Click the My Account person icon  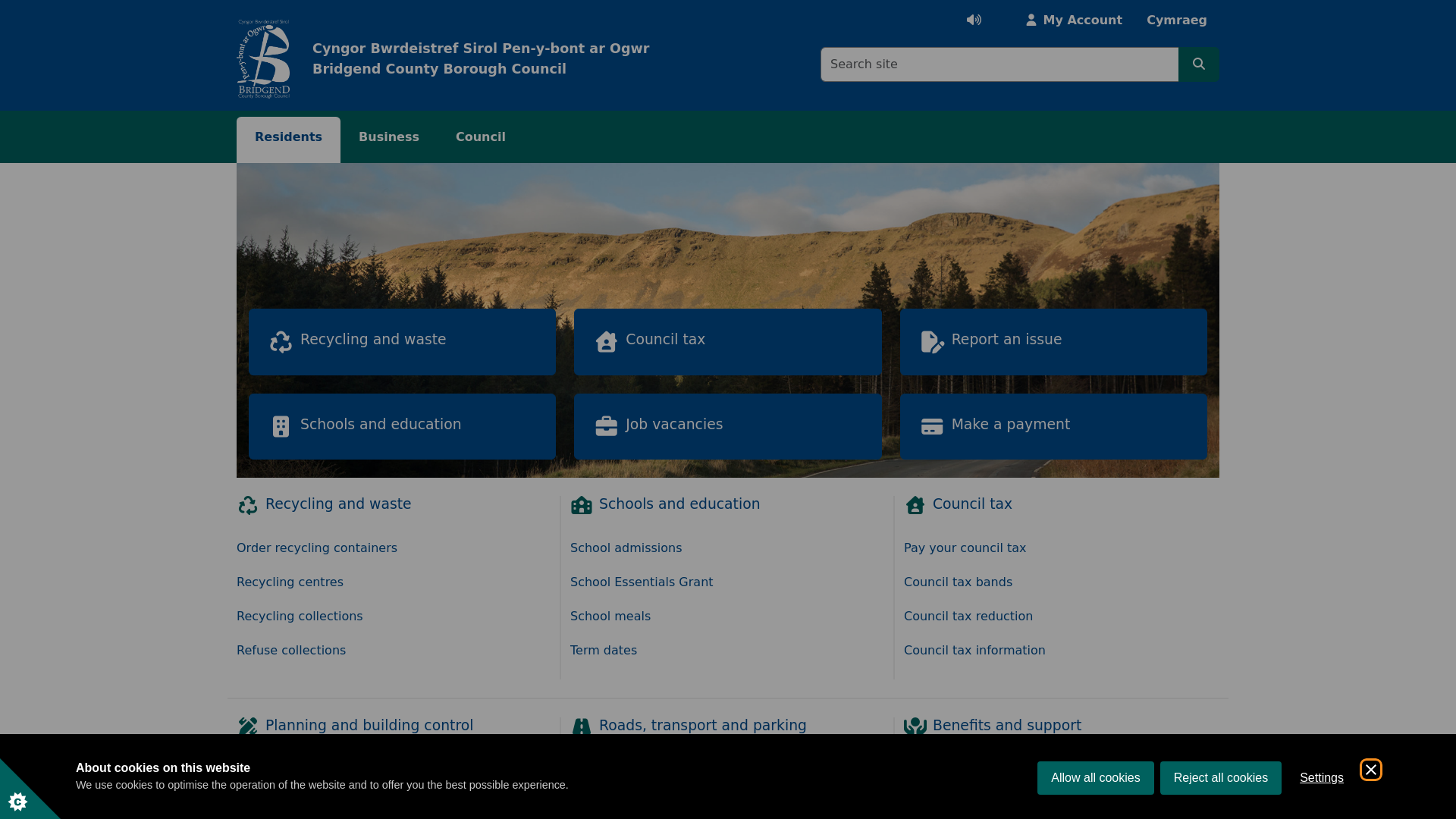coord(1031,20)
